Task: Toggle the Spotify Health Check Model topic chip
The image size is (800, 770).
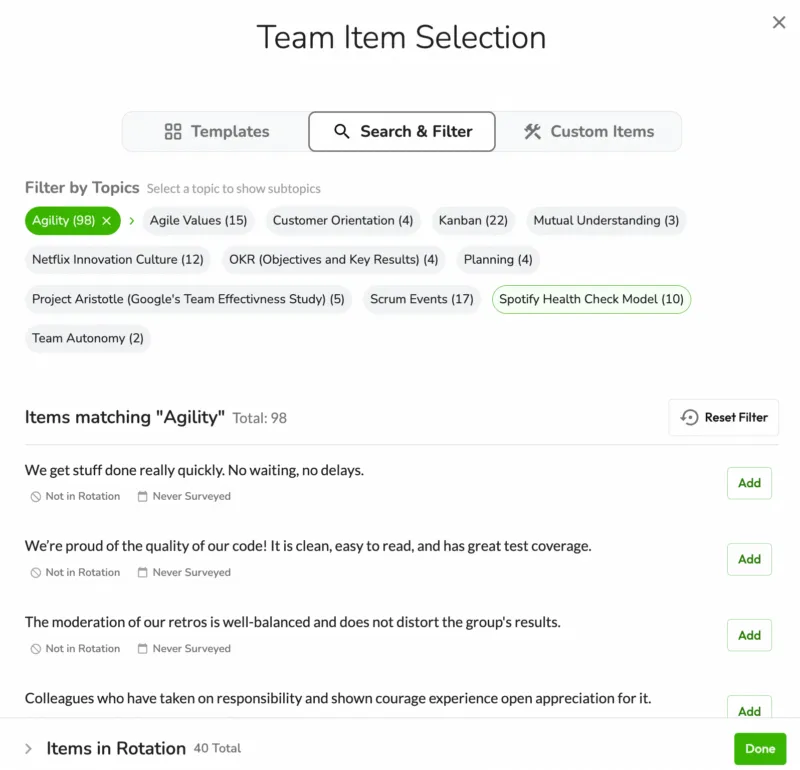Action: tap(591, 299)
